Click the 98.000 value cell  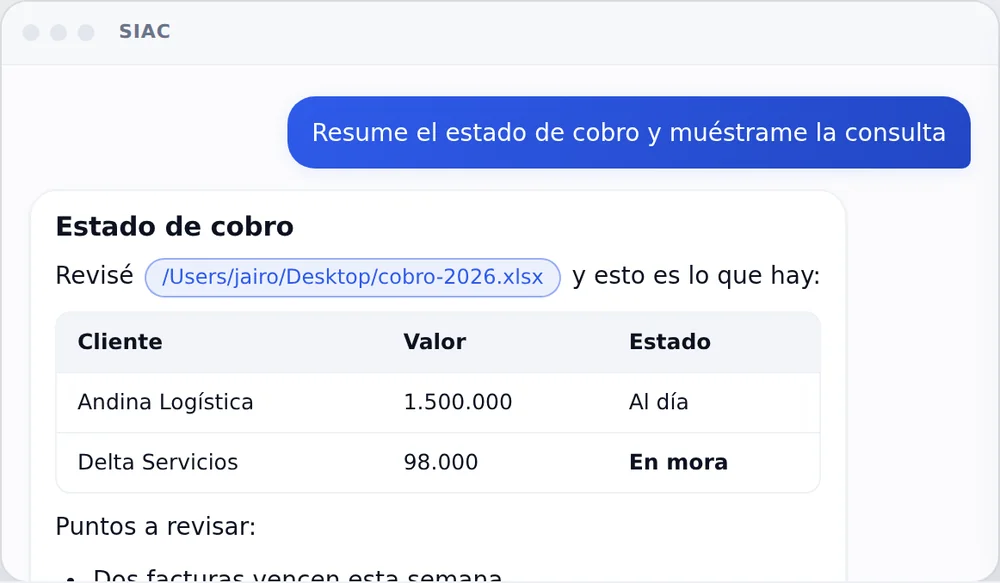coord(441,462)
